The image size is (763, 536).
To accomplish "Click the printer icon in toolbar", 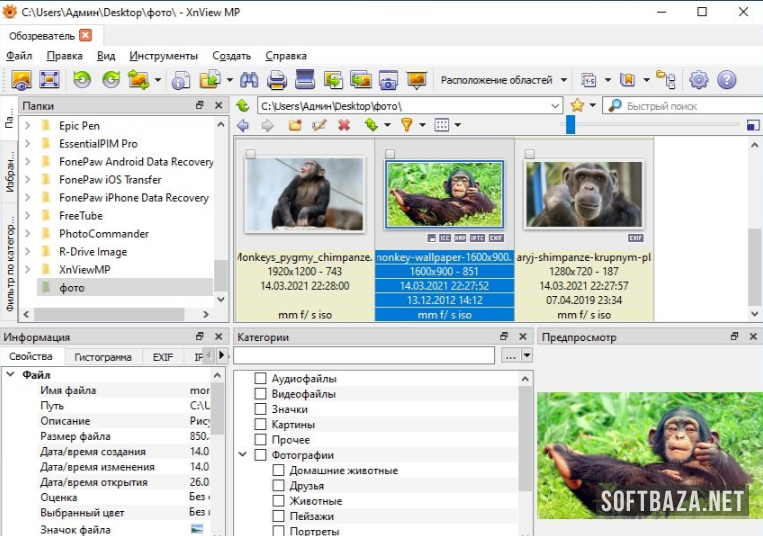I will pyautogui.click(x=277, y=80).
